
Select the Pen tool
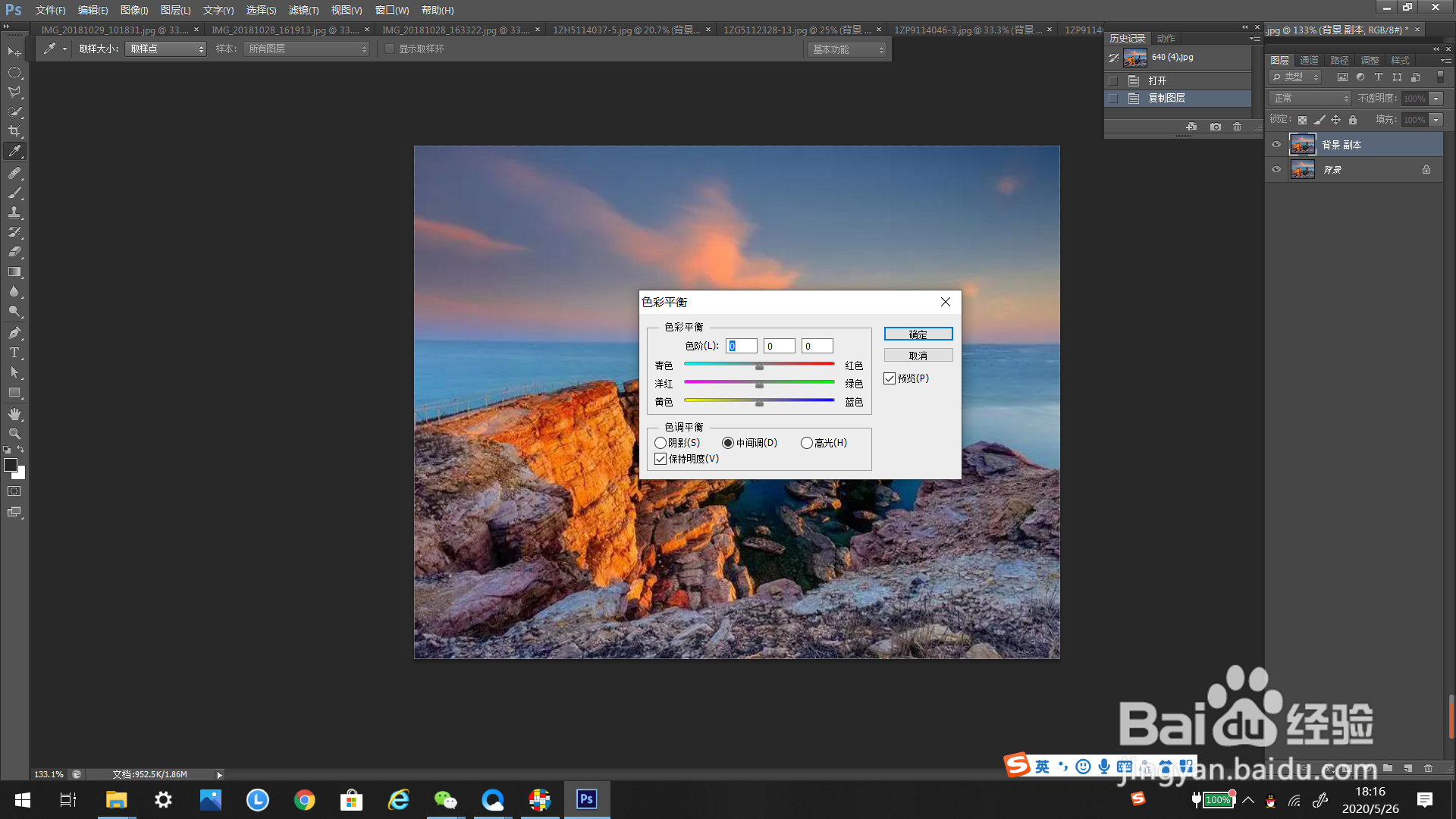click(x=14, y=333)
